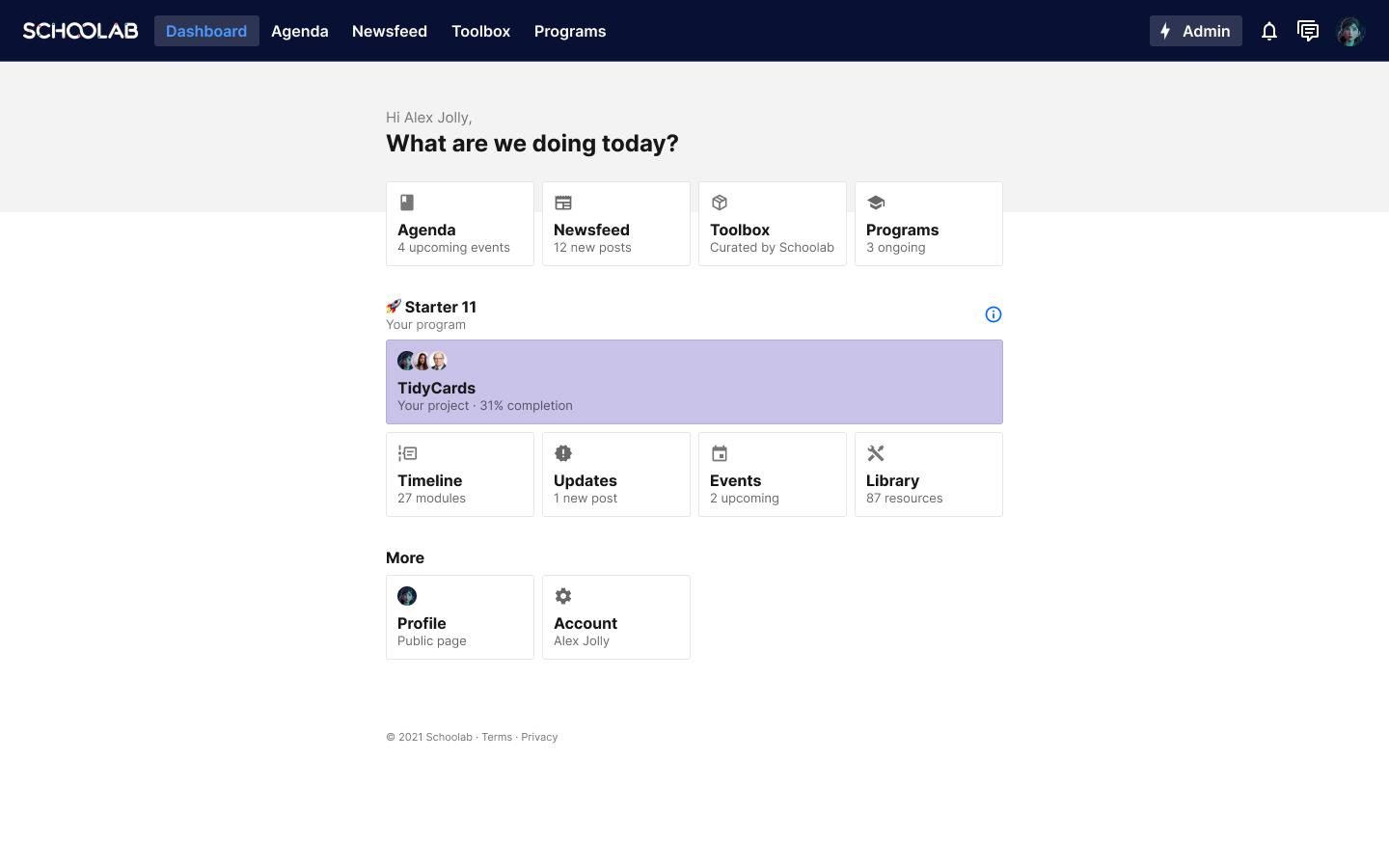Select the Newsfeed icon on its card
1389x868 pixels.
coord(562,203)
